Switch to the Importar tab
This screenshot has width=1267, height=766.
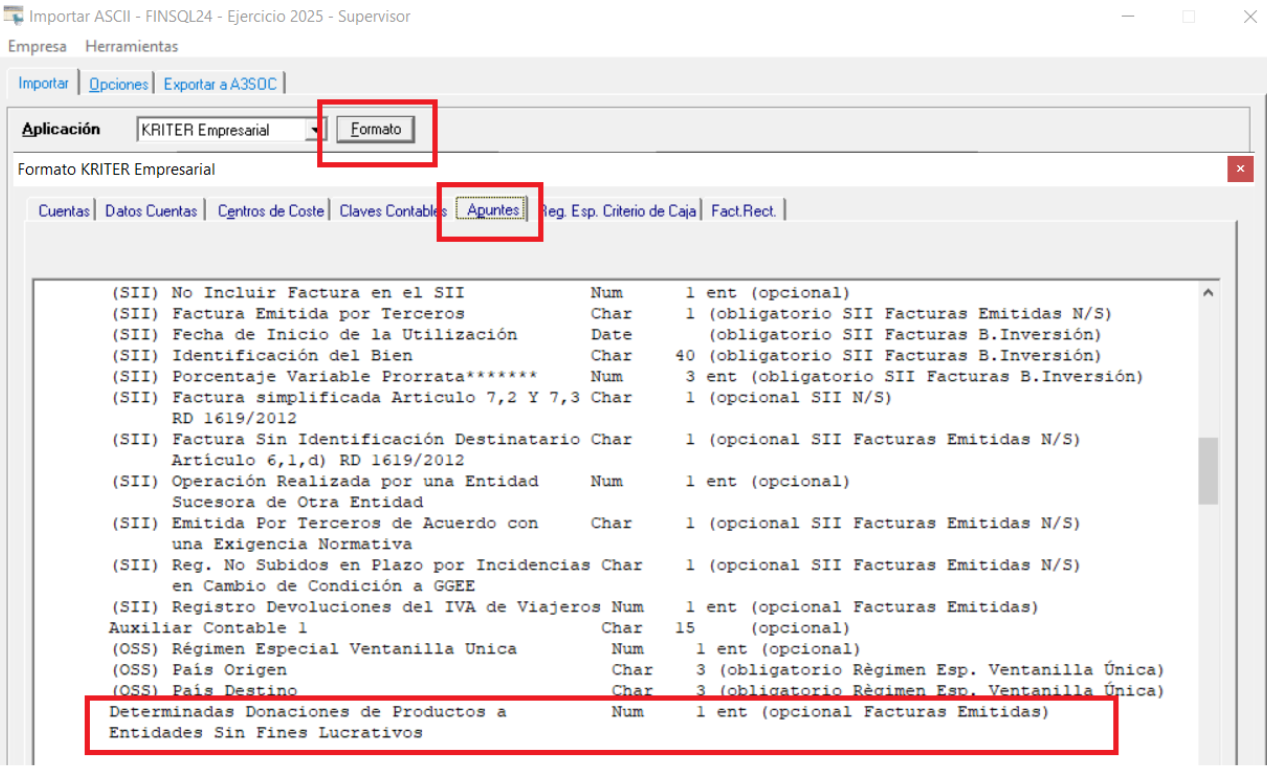(44, 84)
